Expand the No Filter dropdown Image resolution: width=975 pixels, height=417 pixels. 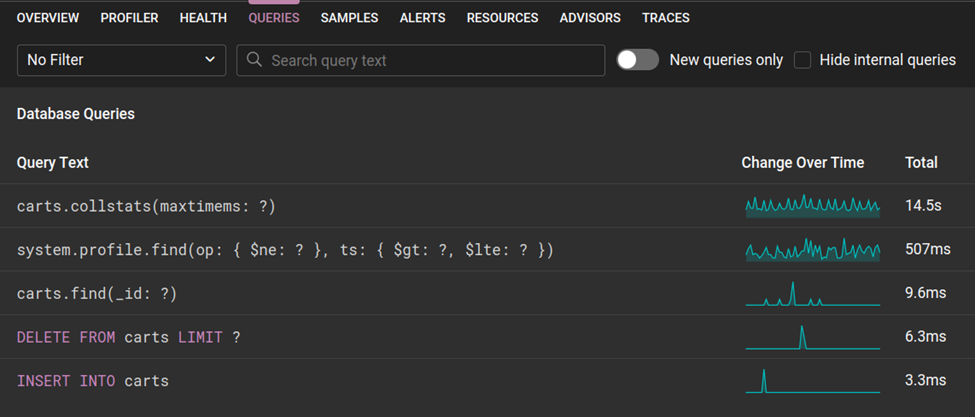[122, 60]
